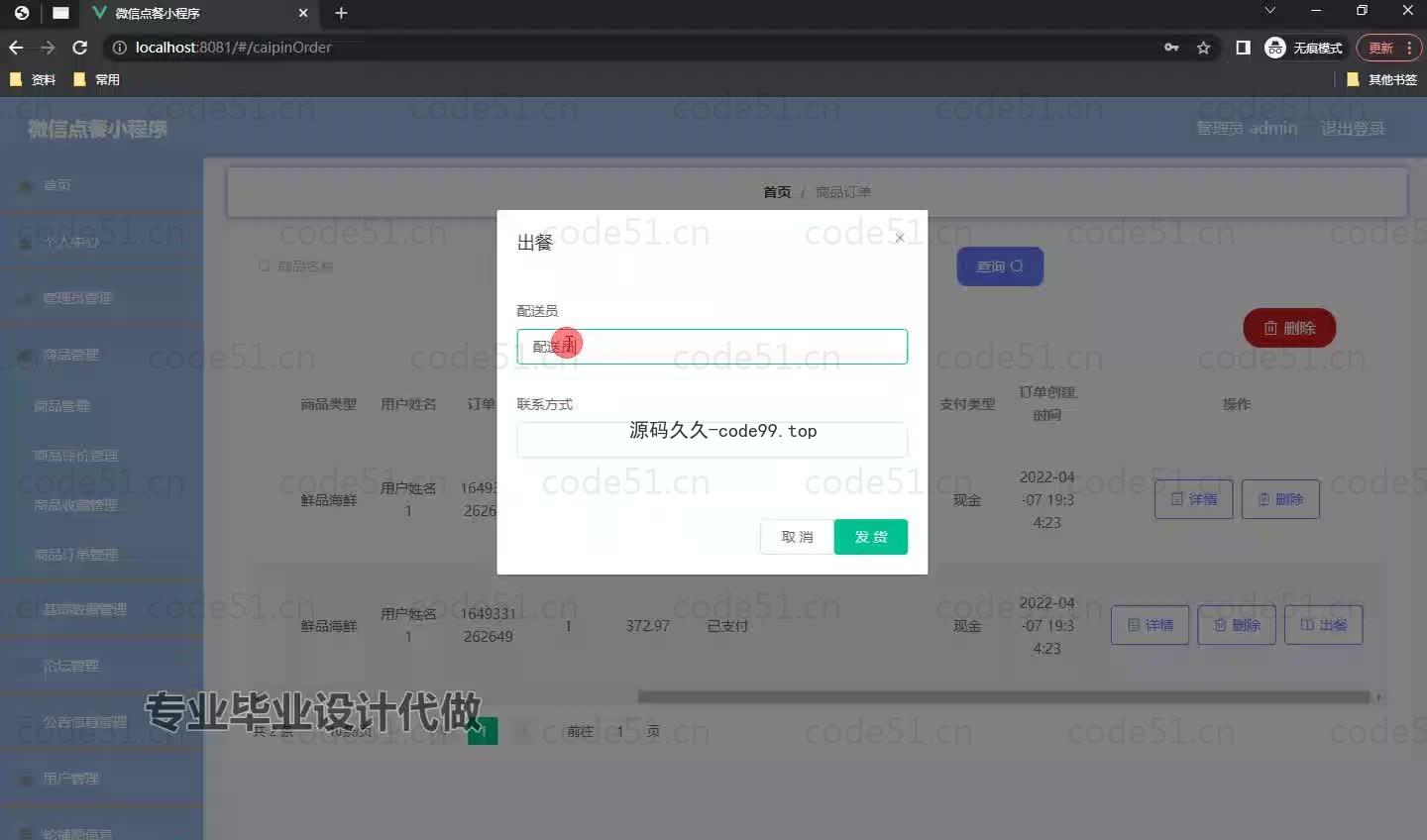Viewport: 1427px width, 840px height.
Task: Click the 出餐 button in the second row
Action: [1324, 625]
